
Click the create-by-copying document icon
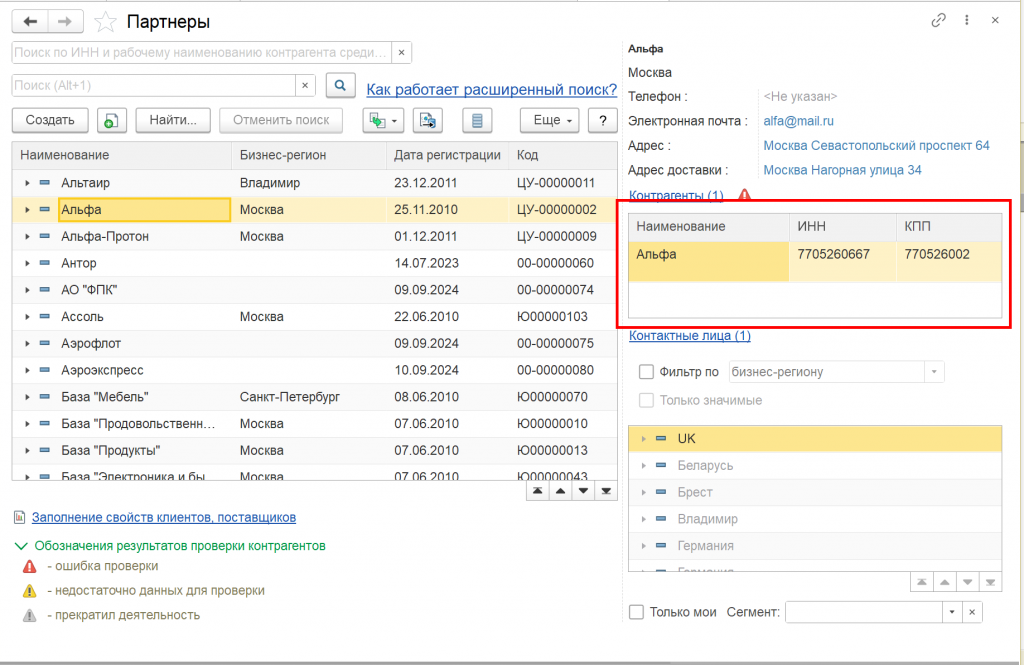[x=112, y=120]
